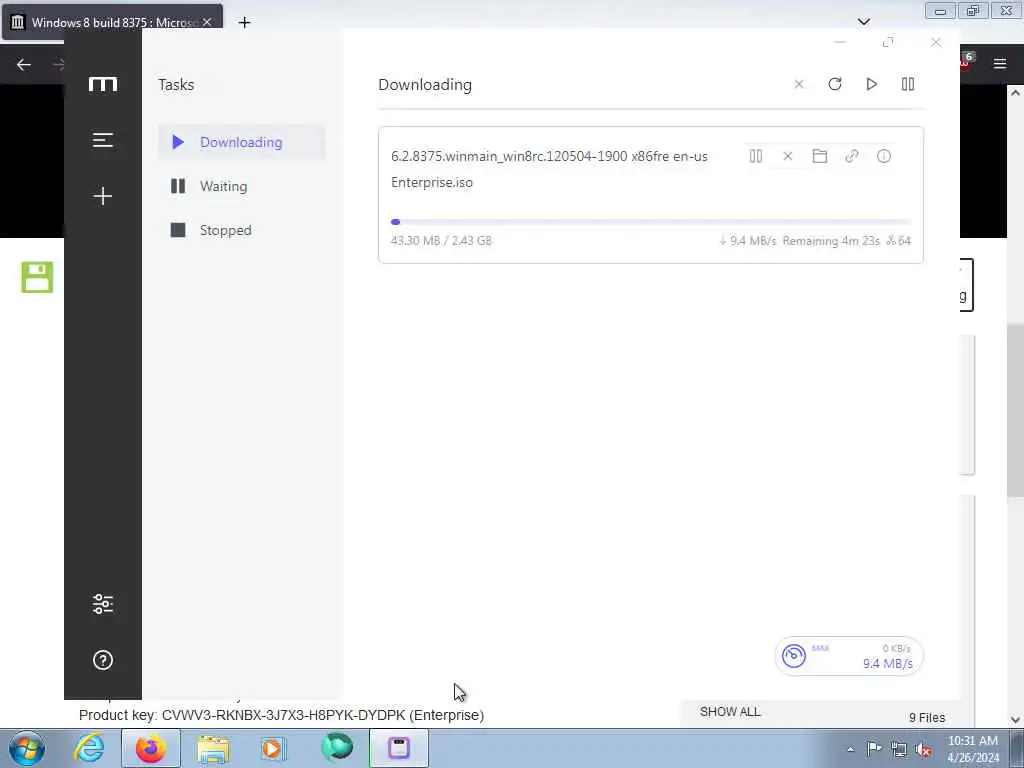The image size is (1024, 768).
Task: Launch Internet Explorer from taskbar
Action: 89,748
